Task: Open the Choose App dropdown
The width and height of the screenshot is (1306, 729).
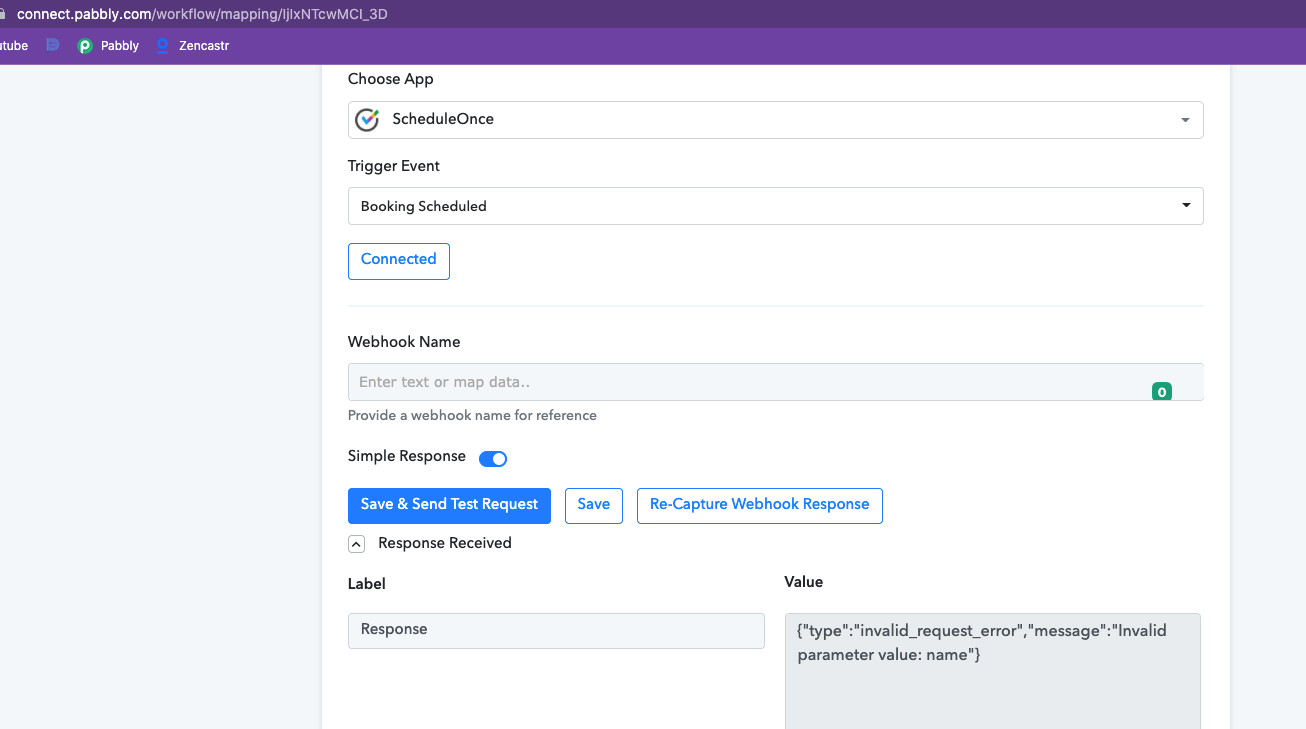Action: [x=775, y=120]
